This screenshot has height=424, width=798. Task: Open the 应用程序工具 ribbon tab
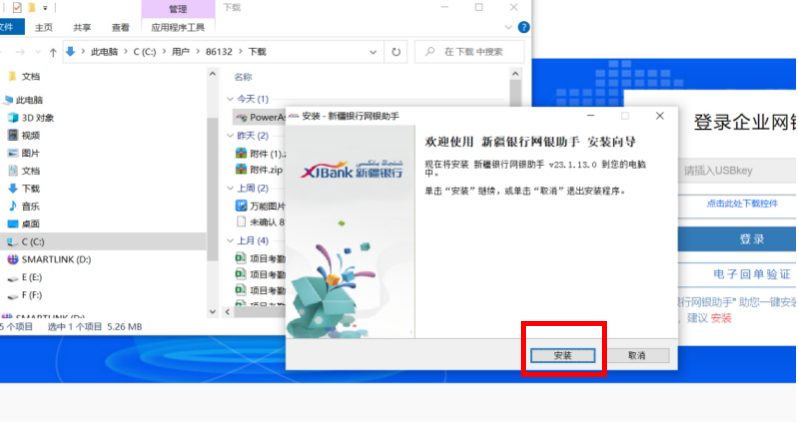tap(178, 27)
